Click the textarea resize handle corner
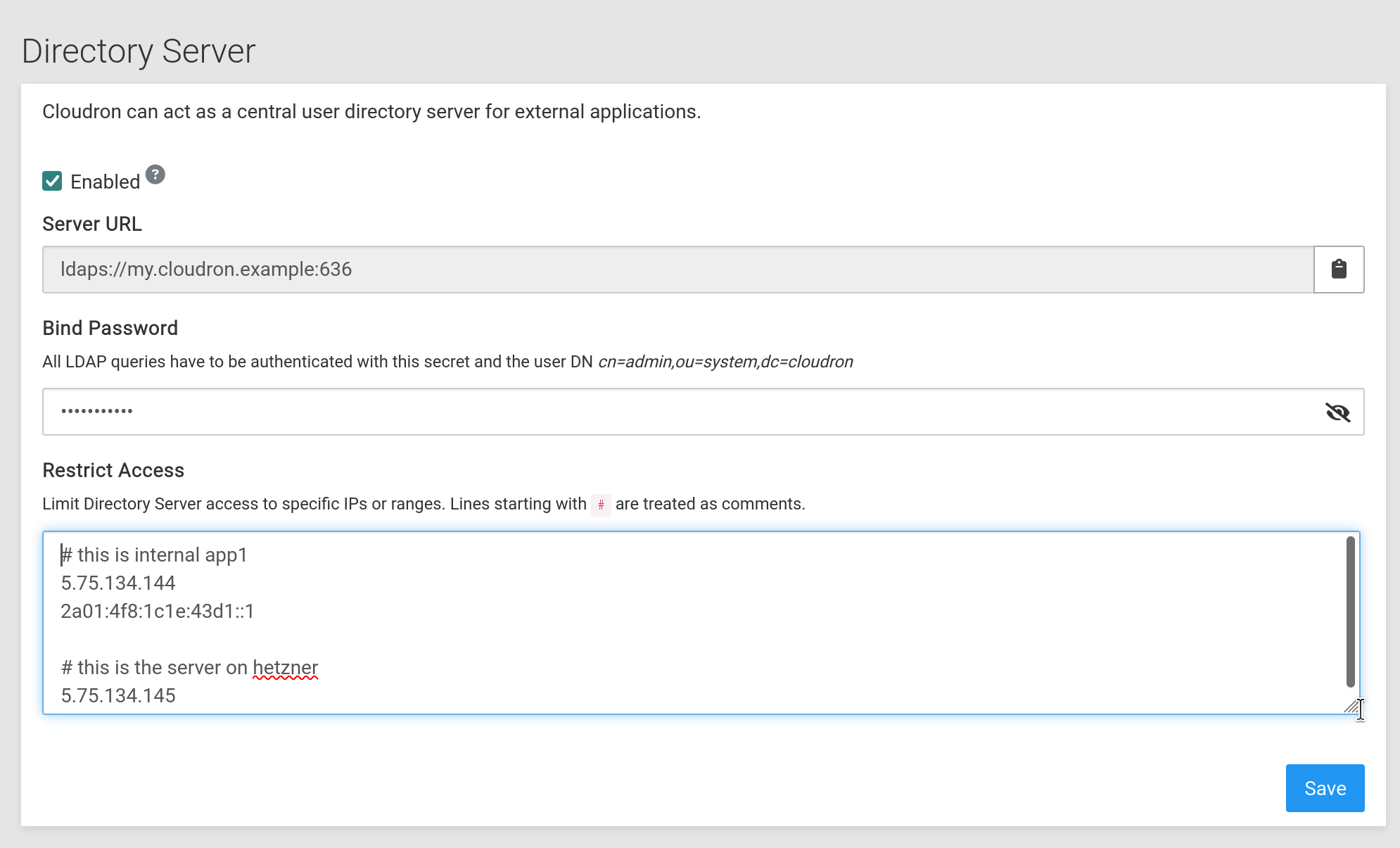The height and width of the screenshot is (848, 1400). pos(1351,707)
